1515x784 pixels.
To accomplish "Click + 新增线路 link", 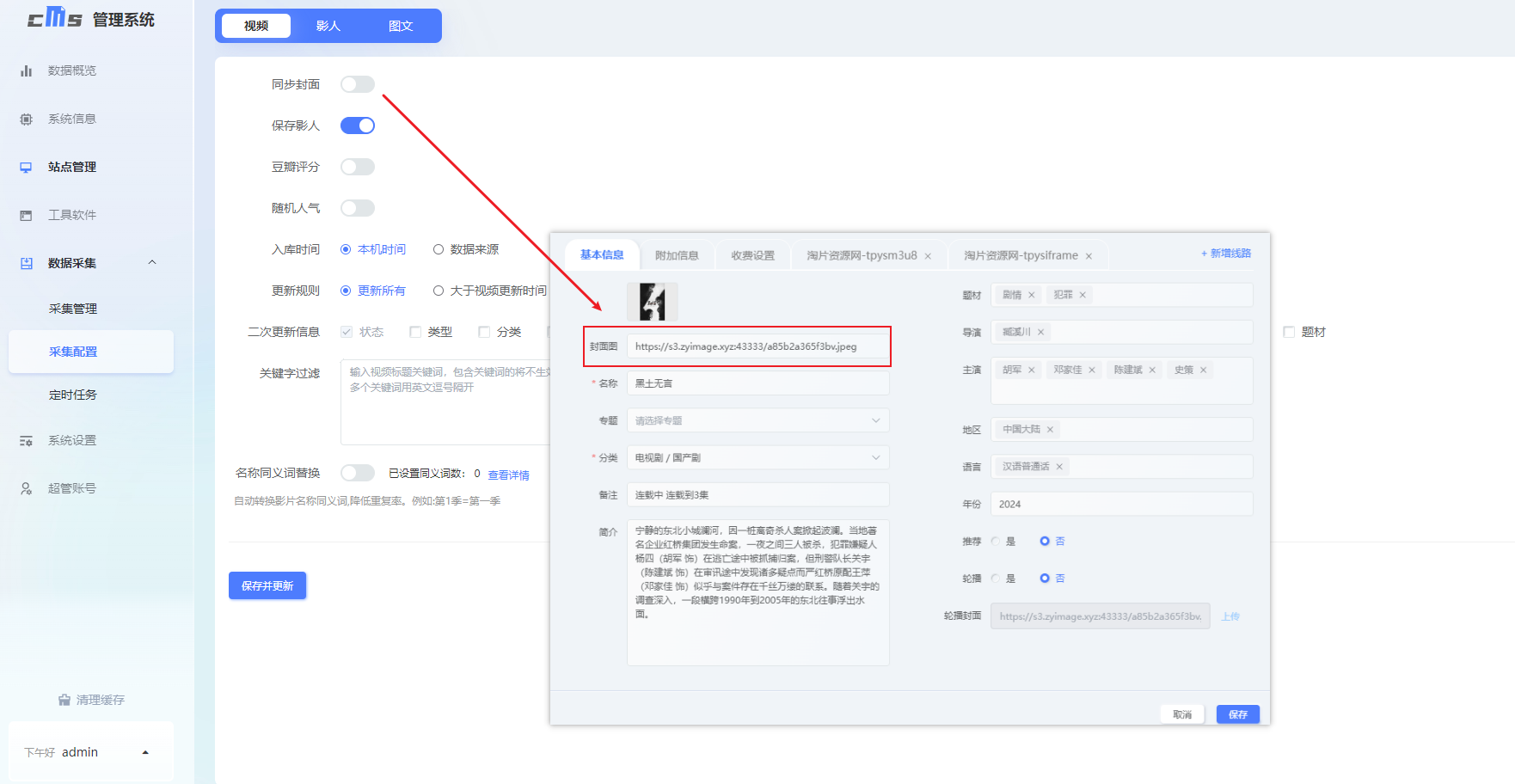I will 1226,254.
